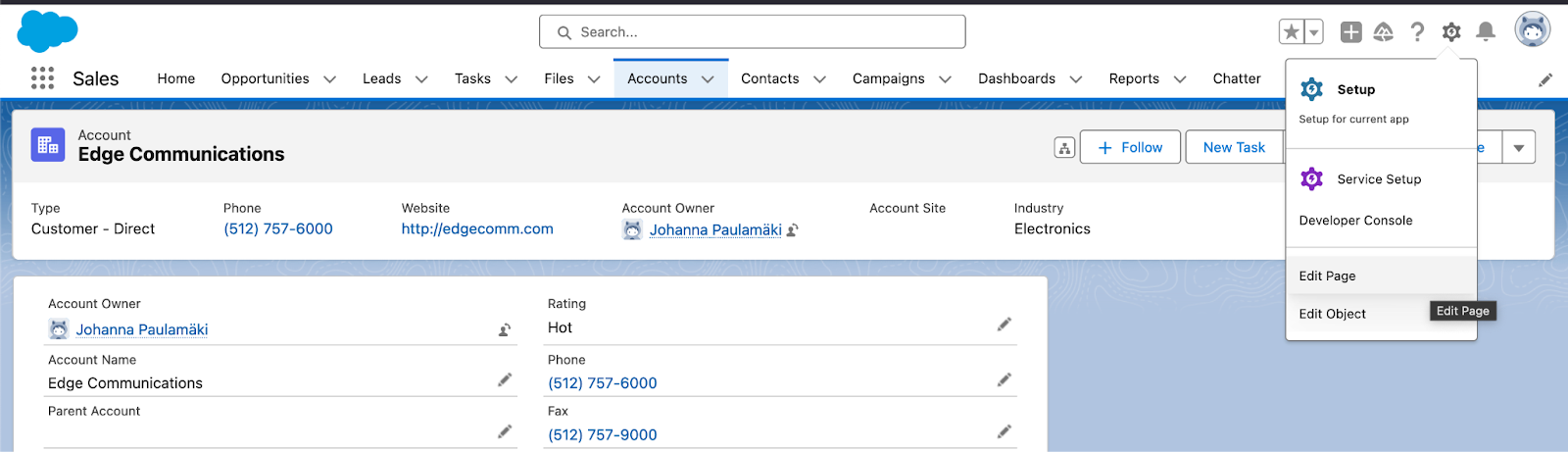The width and height of the screenshot is (1568, 452).
Task: Edit the Rating field pencil icon
Action: click(x=1004, y=325)
